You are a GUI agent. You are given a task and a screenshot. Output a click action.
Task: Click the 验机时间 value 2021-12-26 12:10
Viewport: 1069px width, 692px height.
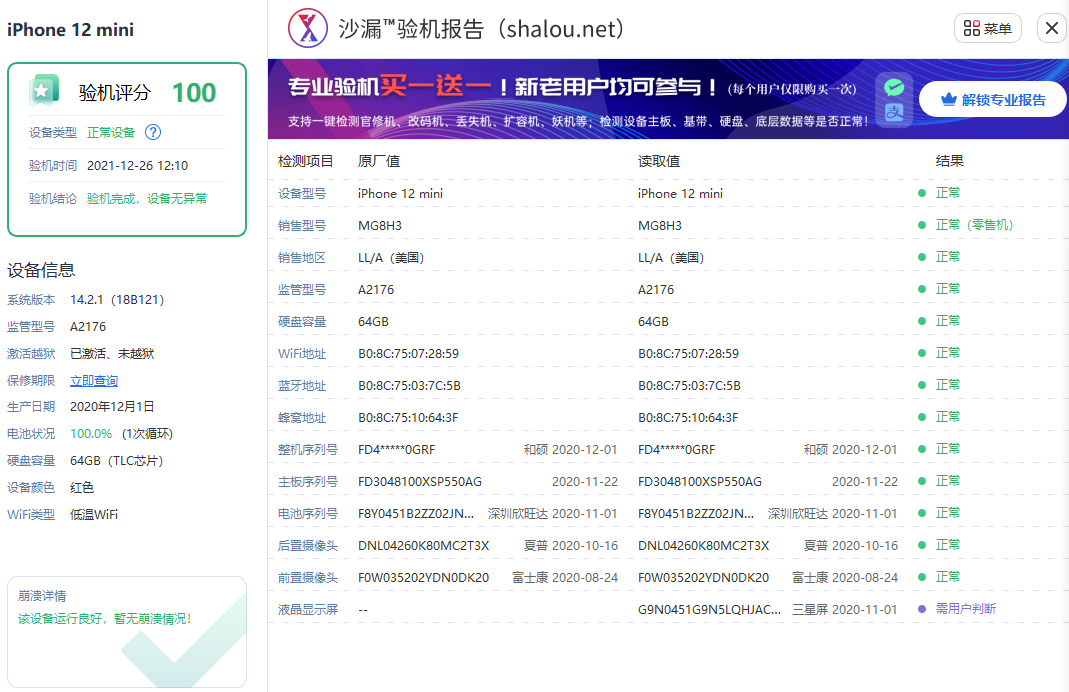coord(137,166)
